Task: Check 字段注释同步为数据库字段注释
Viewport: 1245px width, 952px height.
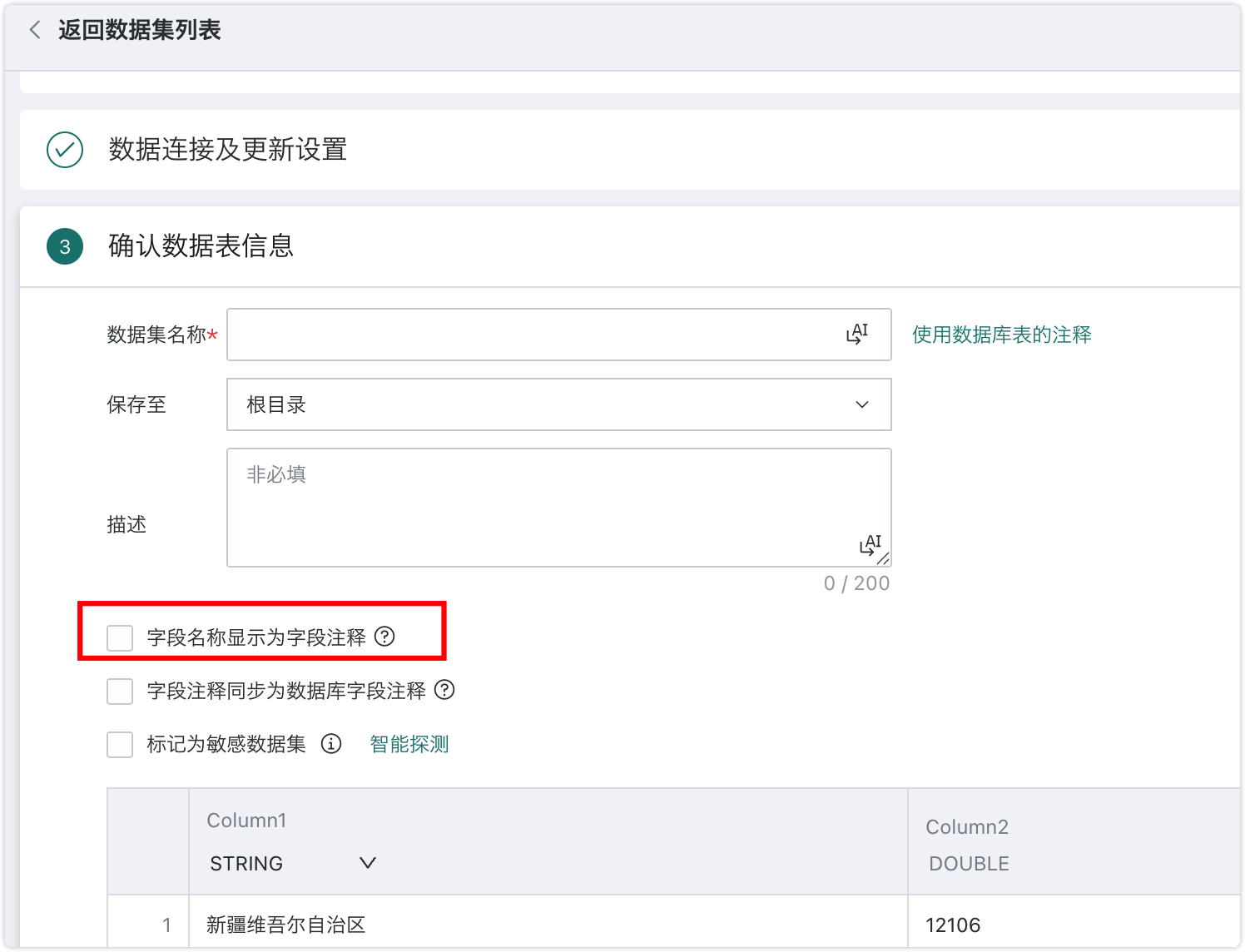Action: [119, 691]
